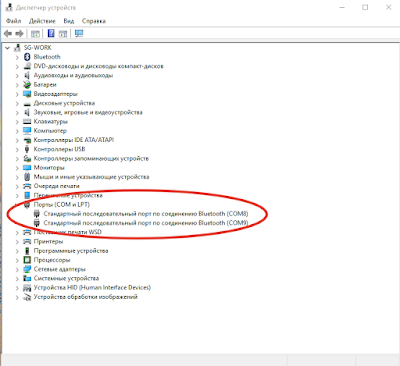
Task: Select DVD-дисководы и дисководы компакт-дисков row
Action: (99, 66)
